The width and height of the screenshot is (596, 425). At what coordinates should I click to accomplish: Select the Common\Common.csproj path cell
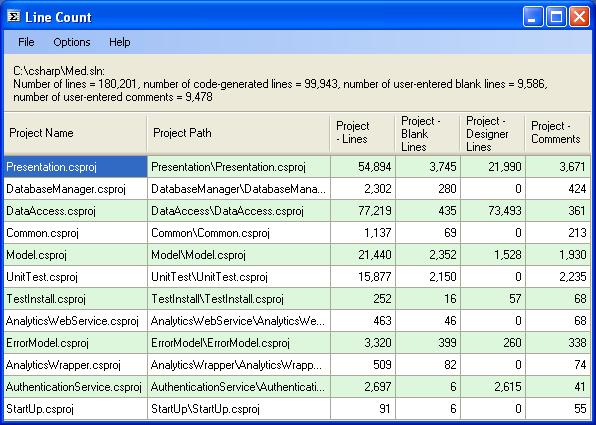tap(239, 233)
